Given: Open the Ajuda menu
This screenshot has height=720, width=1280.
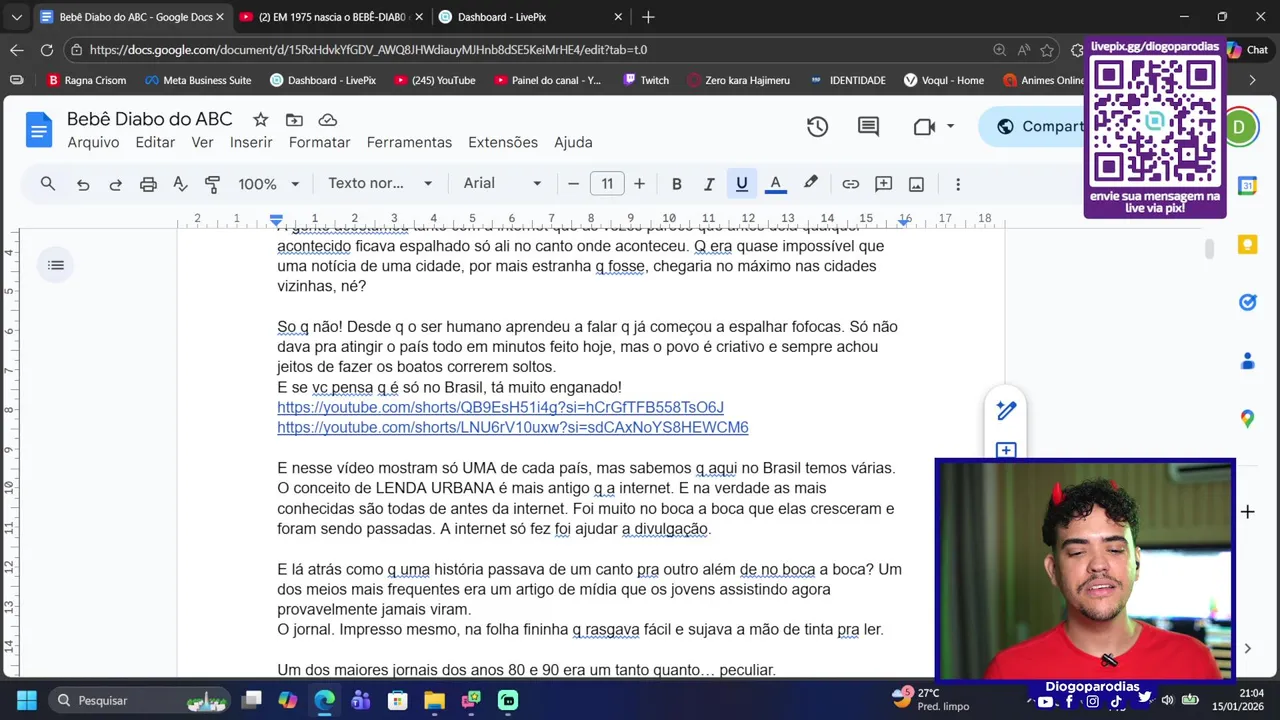Looking at the screenshot, I should point(573,142).
